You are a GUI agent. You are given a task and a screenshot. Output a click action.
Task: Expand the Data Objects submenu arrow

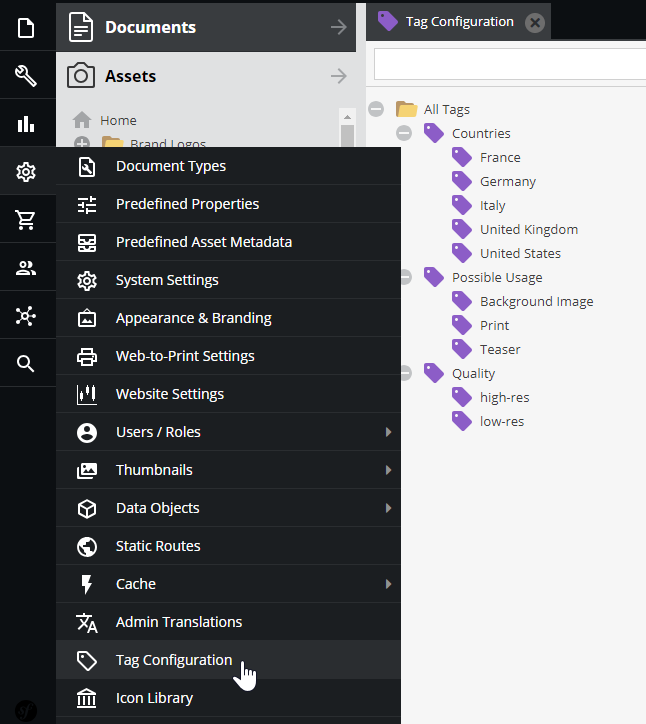click(388, 508)
